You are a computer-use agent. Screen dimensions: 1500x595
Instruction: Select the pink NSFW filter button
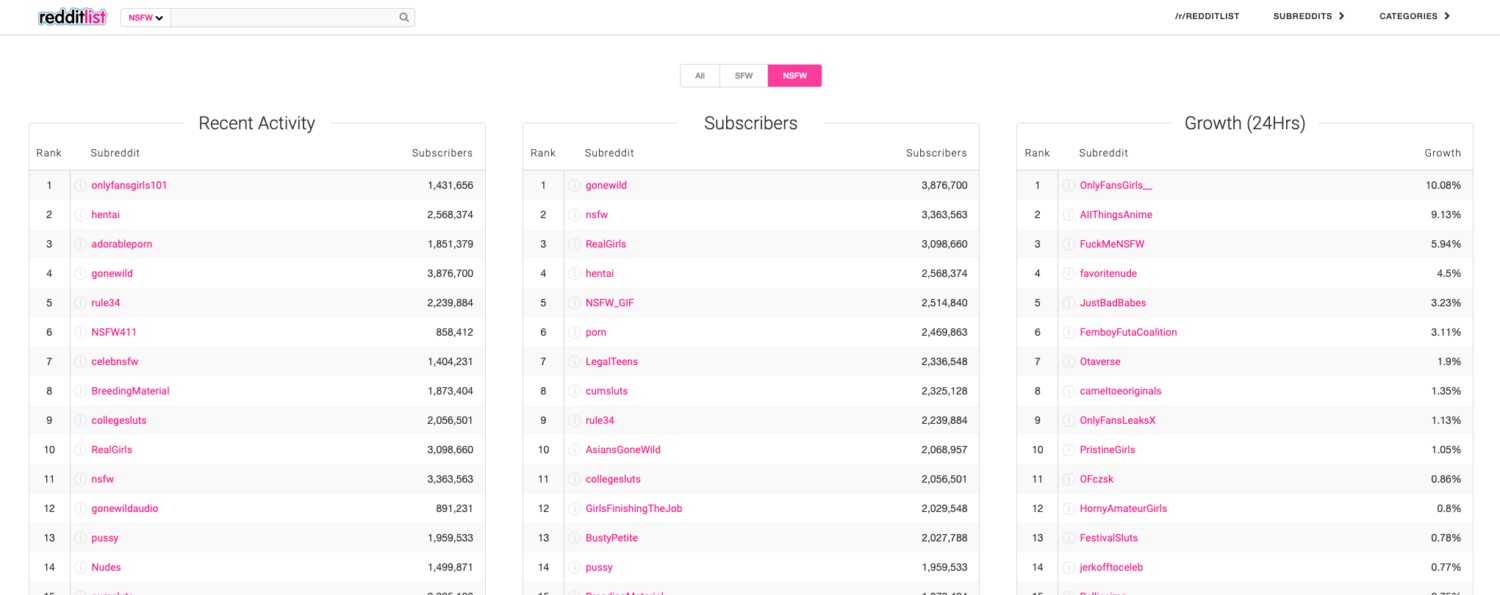pyautogui.click(x=795, y=76)
